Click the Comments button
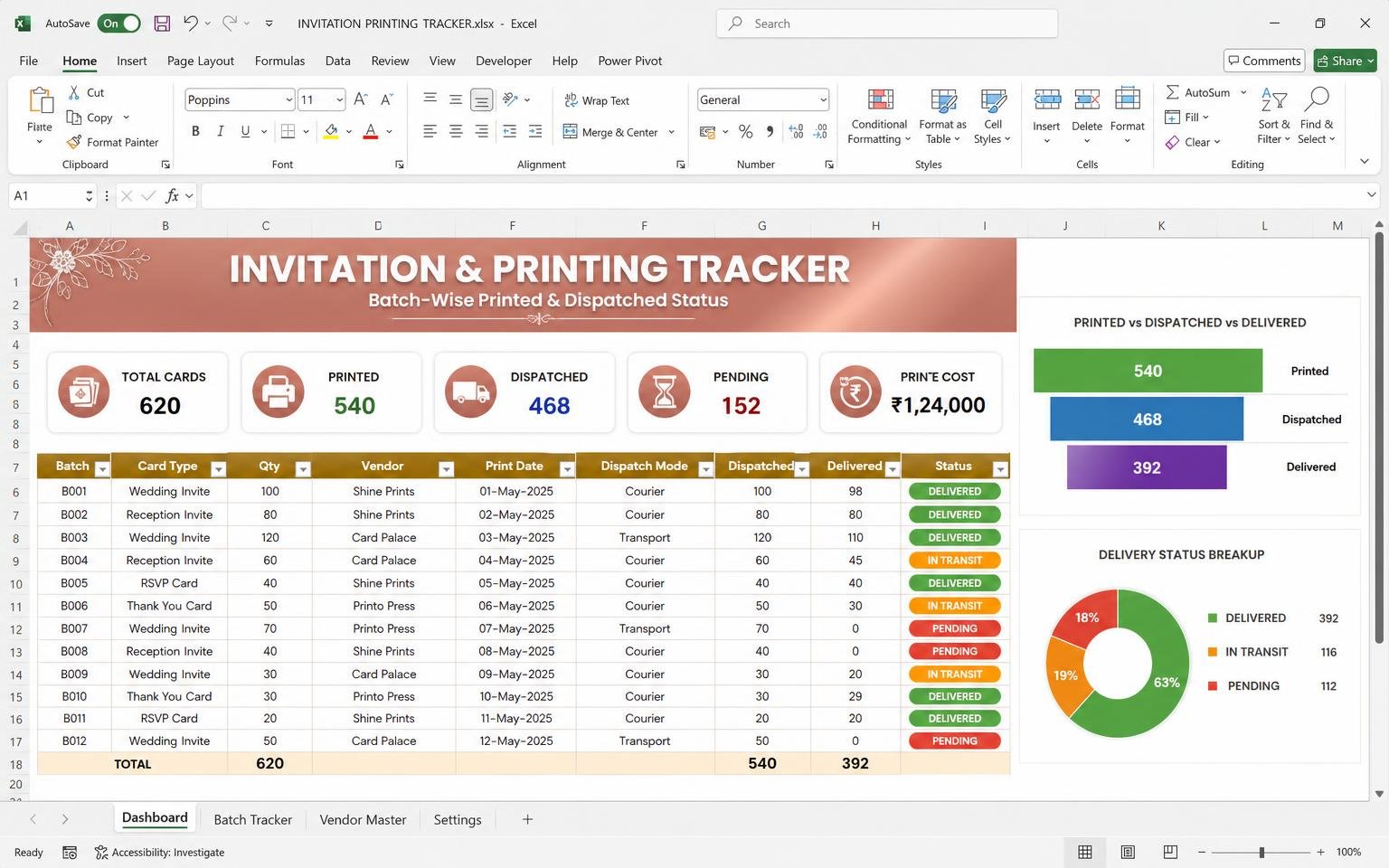The image size is (1389, 868). 1264,61
